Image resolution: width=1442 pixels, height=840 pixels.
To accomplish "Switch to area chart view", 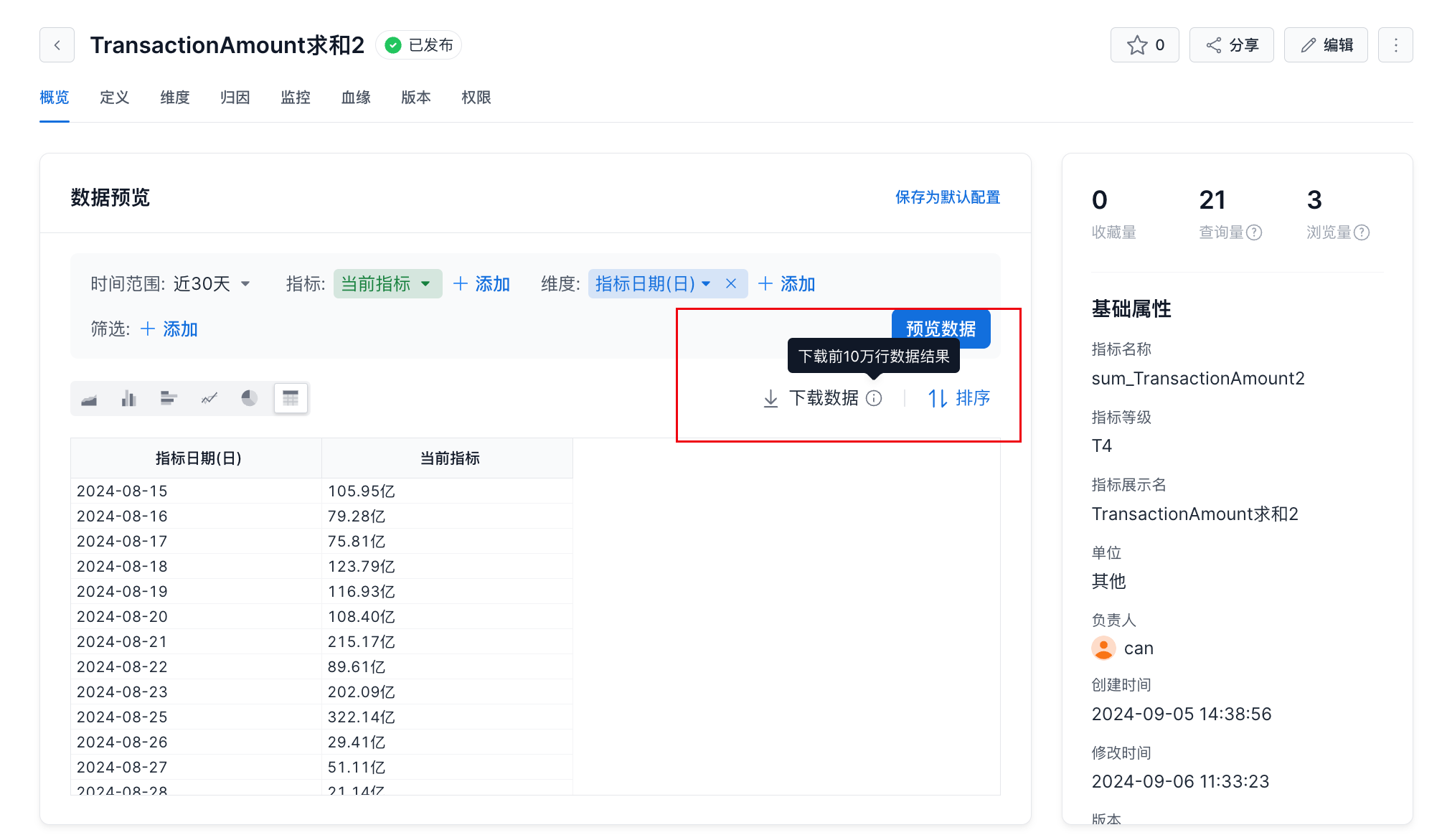I will 89,399.
